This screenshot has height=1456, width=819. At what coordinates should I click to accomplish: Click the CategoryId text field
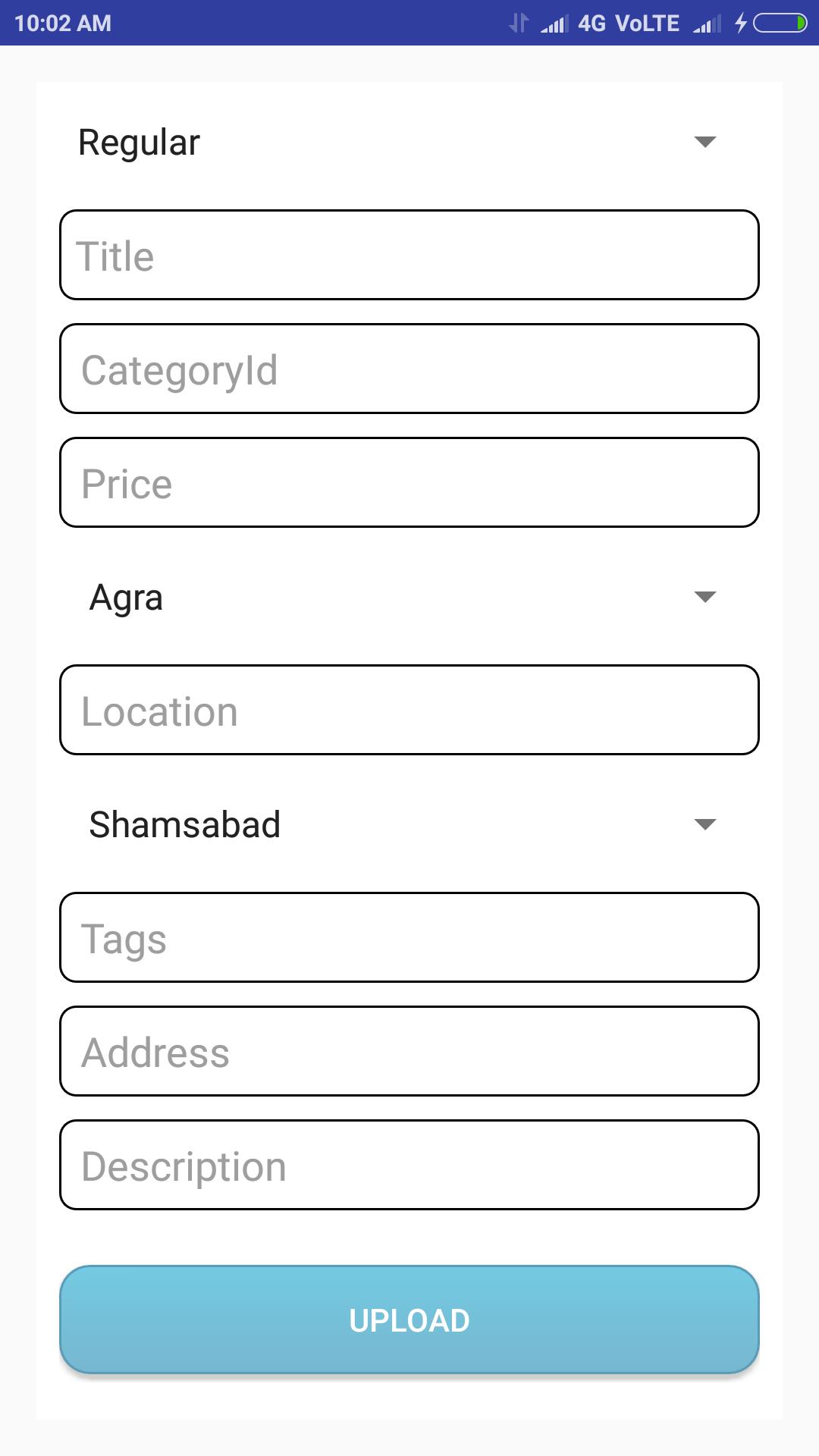point(409,369)
